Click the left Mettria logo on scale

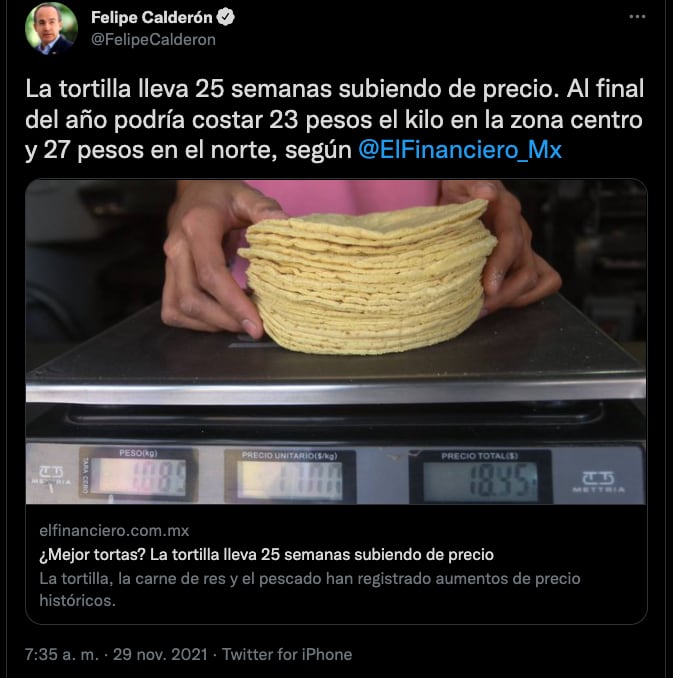point(51,476)
